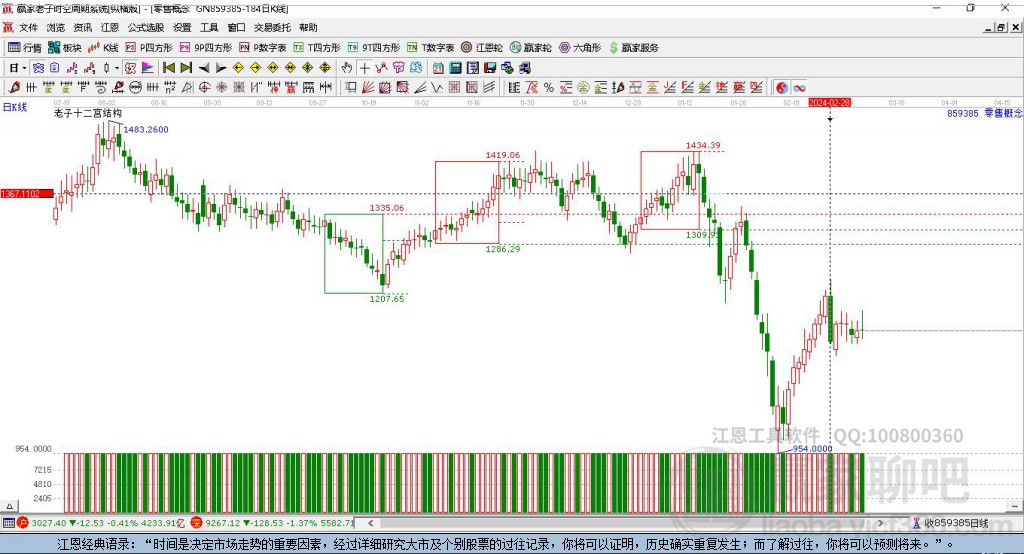1024x554 pixels.
Task: Click the yin-yang taiji icon
Action: [782, 87]
